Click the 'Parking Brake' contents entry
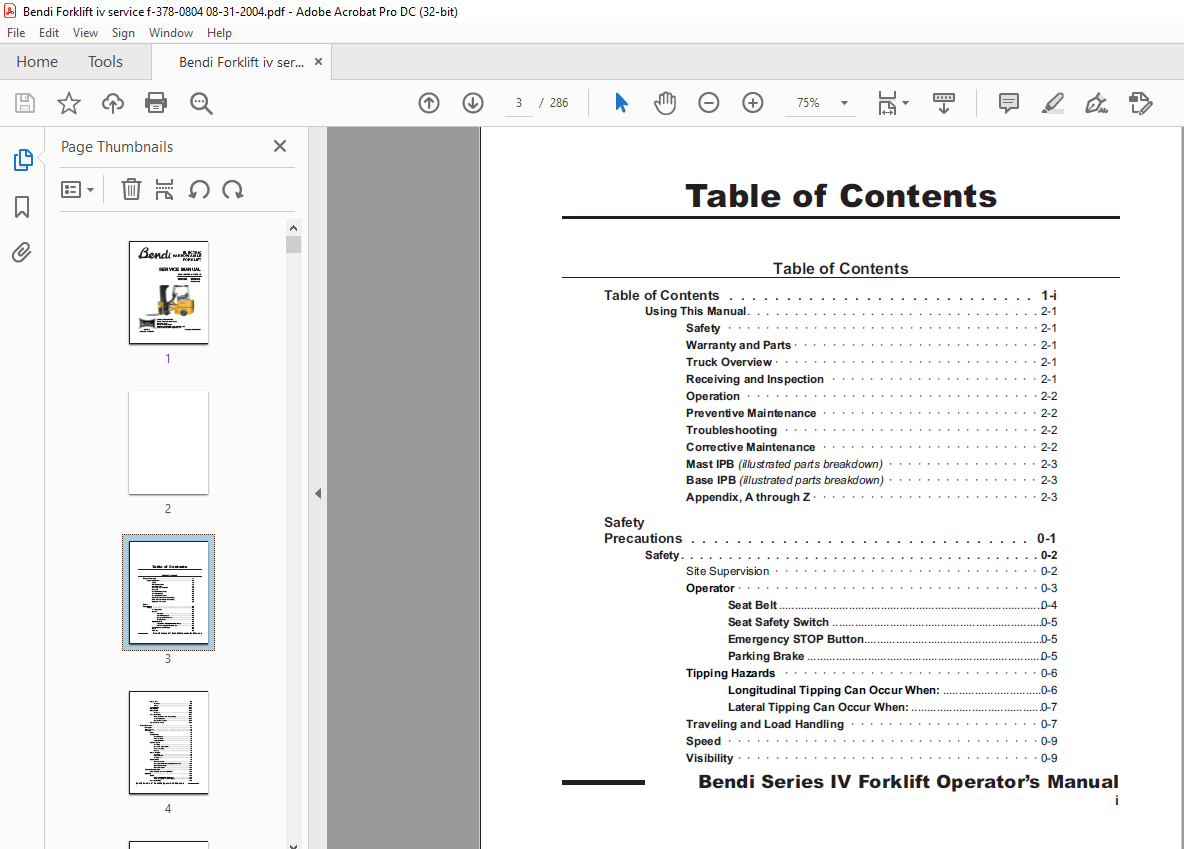 pyautogui.click(x=766, y=656)
